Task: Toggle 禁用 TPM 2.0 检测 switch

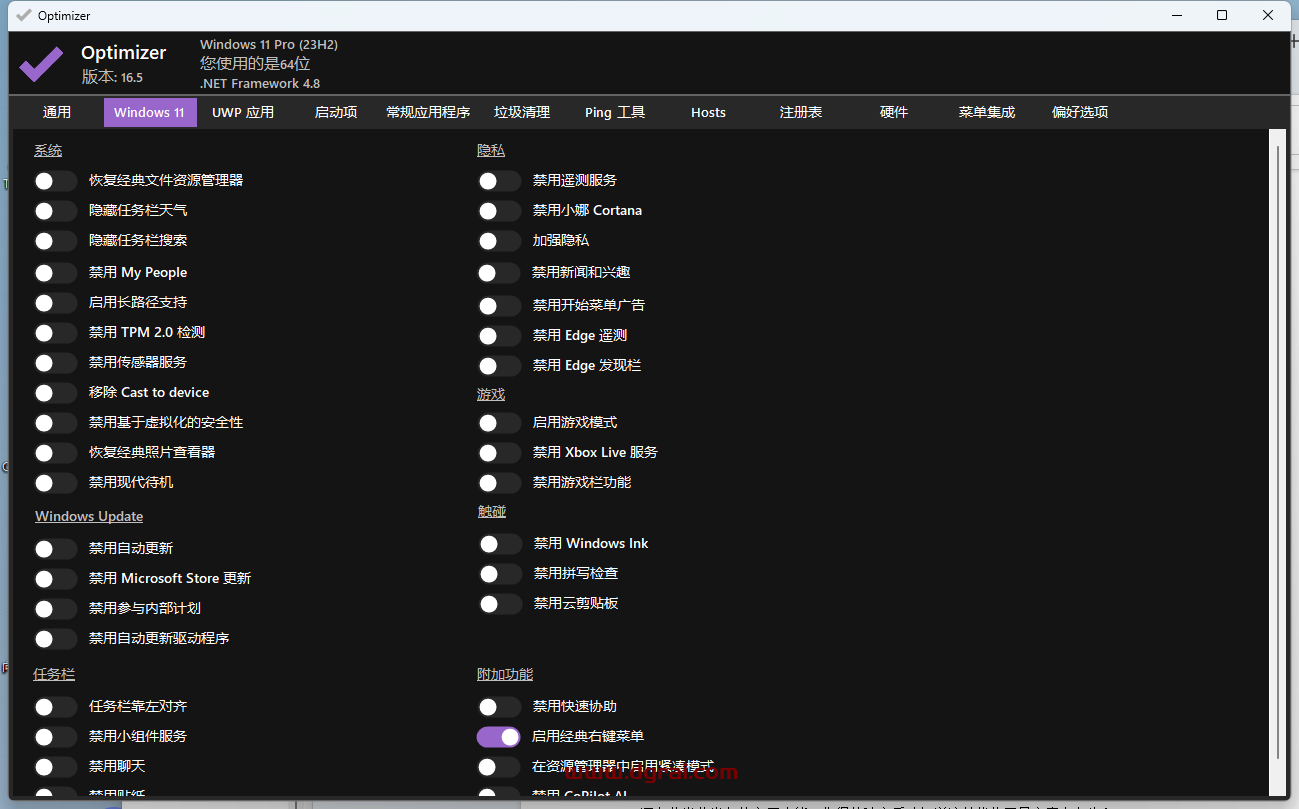Action: coord(55,333)
